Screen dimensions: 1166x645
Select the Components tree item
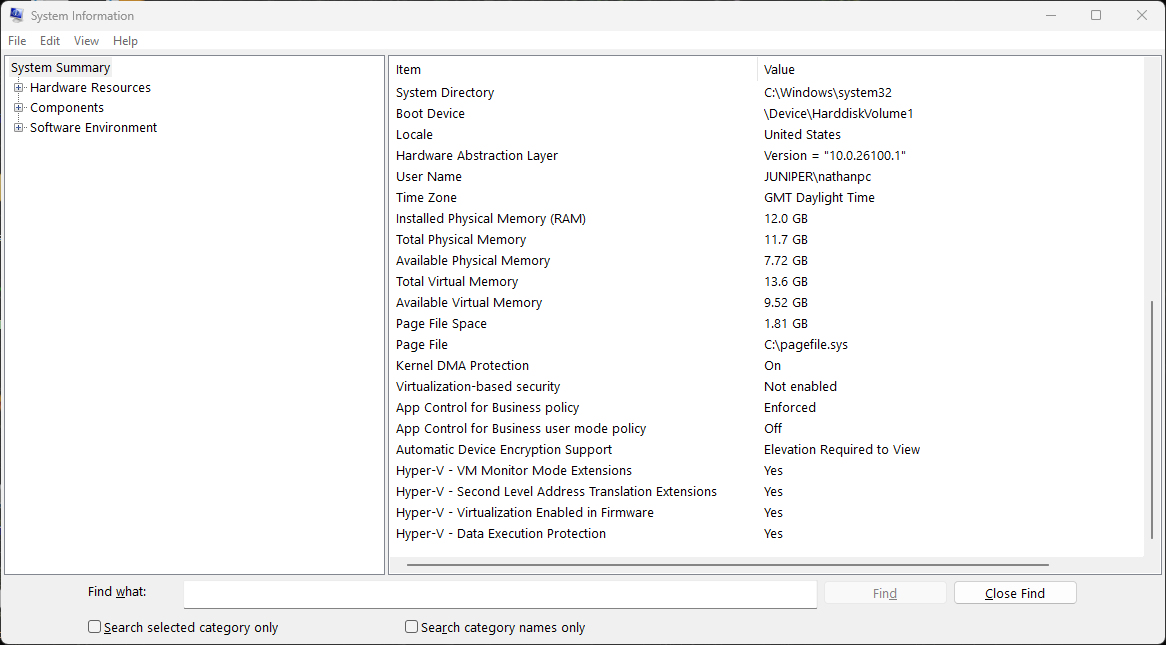pyautogui.click(x=67, y=108)
